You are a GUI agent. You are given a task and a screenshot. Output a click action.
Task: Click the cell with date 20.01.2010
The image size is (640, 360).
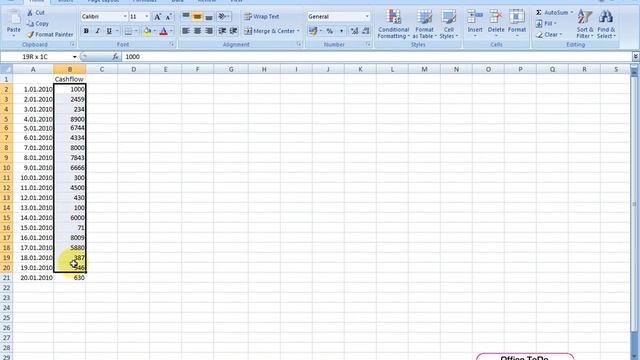[x=33, y=278]
